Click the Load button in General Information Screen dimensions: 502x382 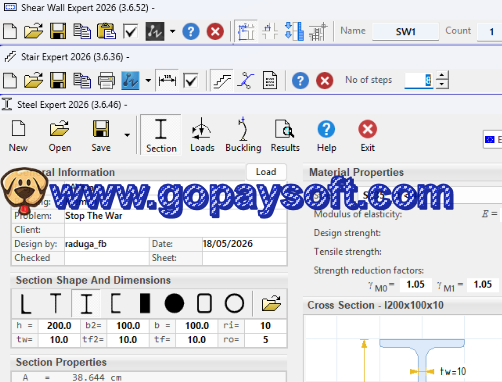pos(266,172)
